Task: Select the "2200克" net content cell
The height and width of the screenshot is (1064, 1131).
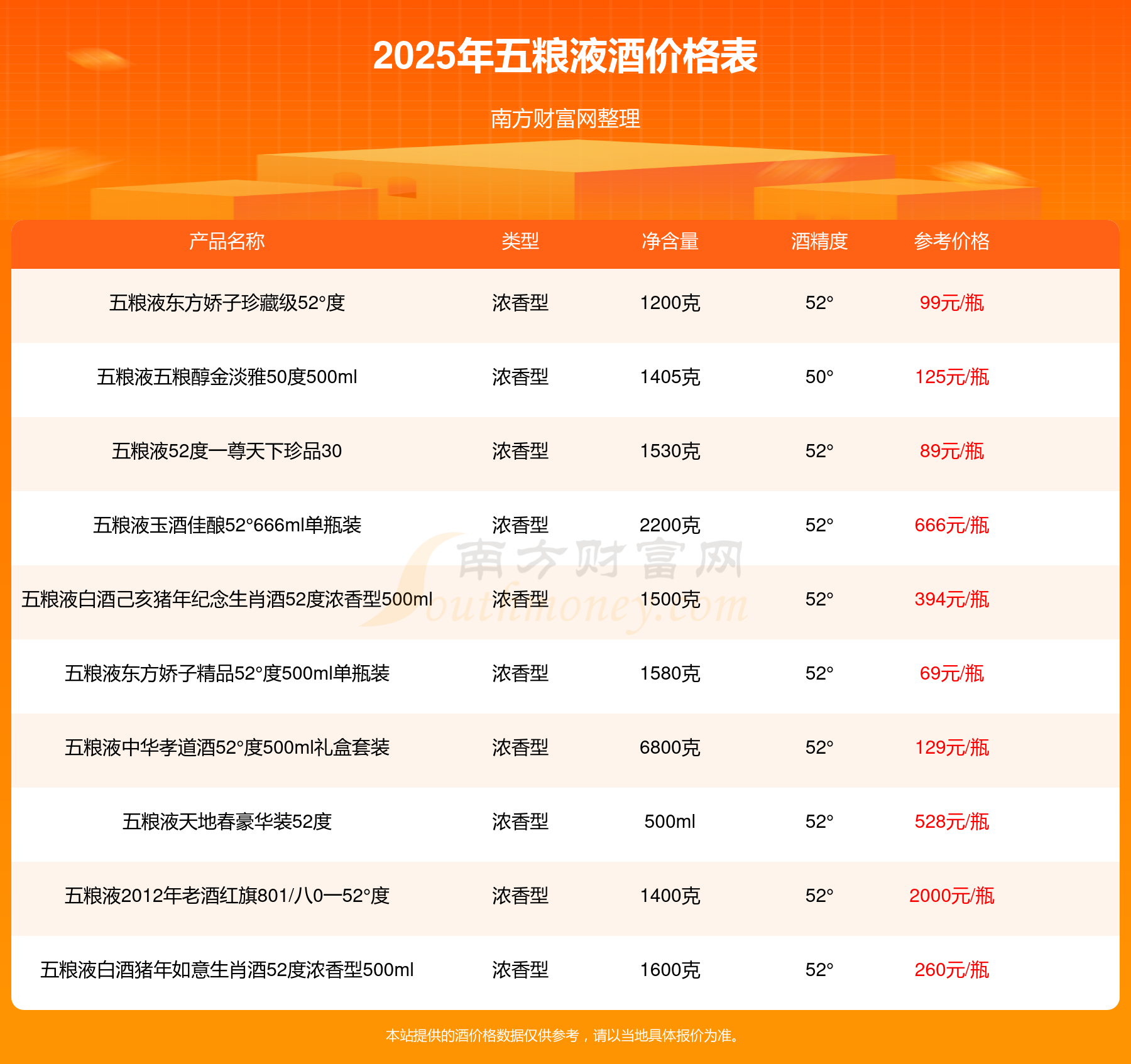Action: 670,525
